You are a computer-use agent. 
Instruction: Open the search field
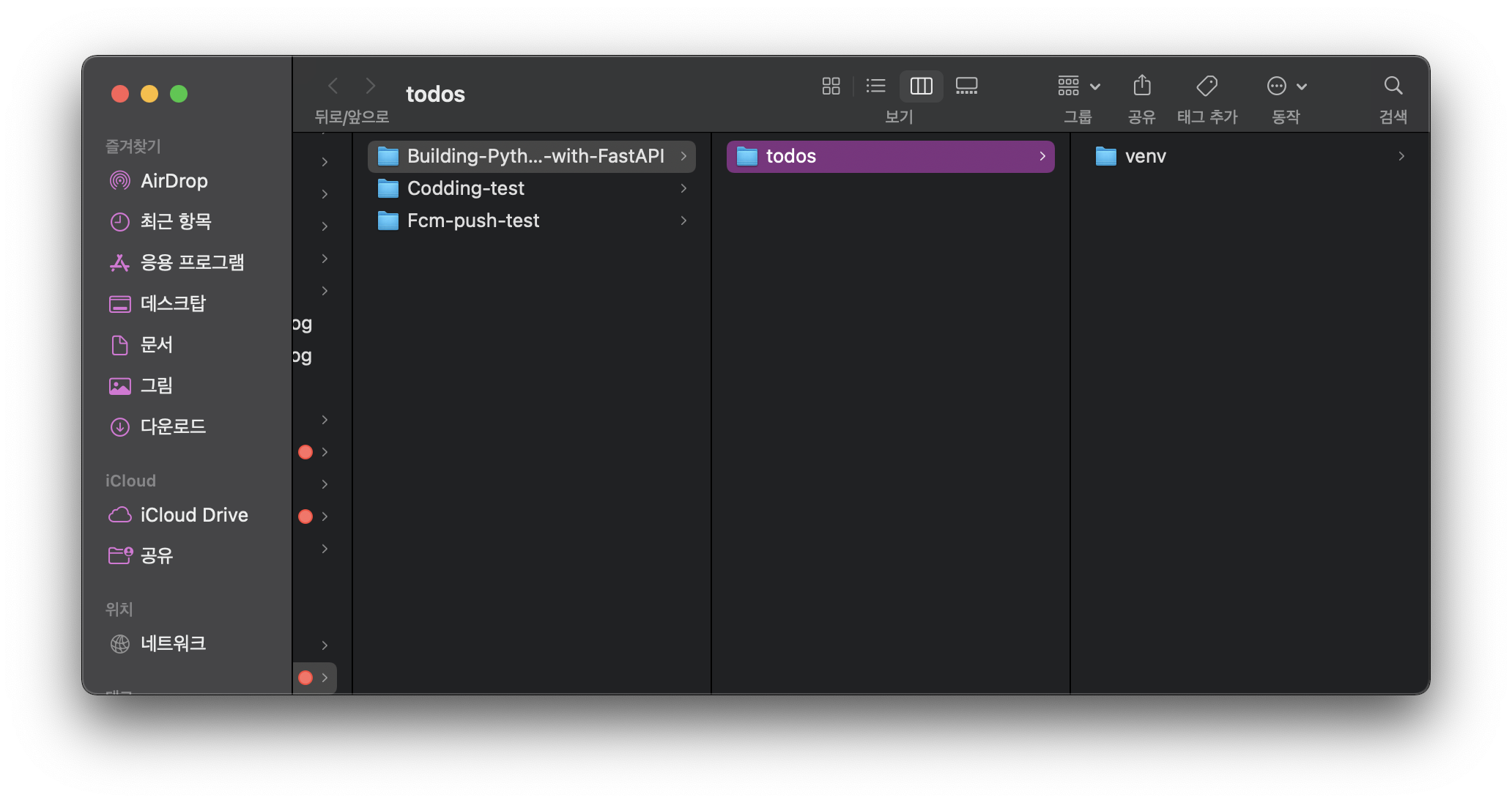[x=1393, y=86]
